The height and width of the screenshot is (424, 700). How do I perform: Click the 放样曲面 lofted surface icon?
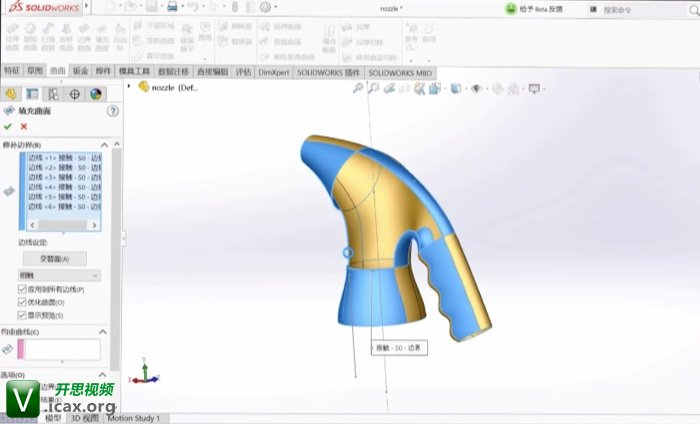(66, 37)
